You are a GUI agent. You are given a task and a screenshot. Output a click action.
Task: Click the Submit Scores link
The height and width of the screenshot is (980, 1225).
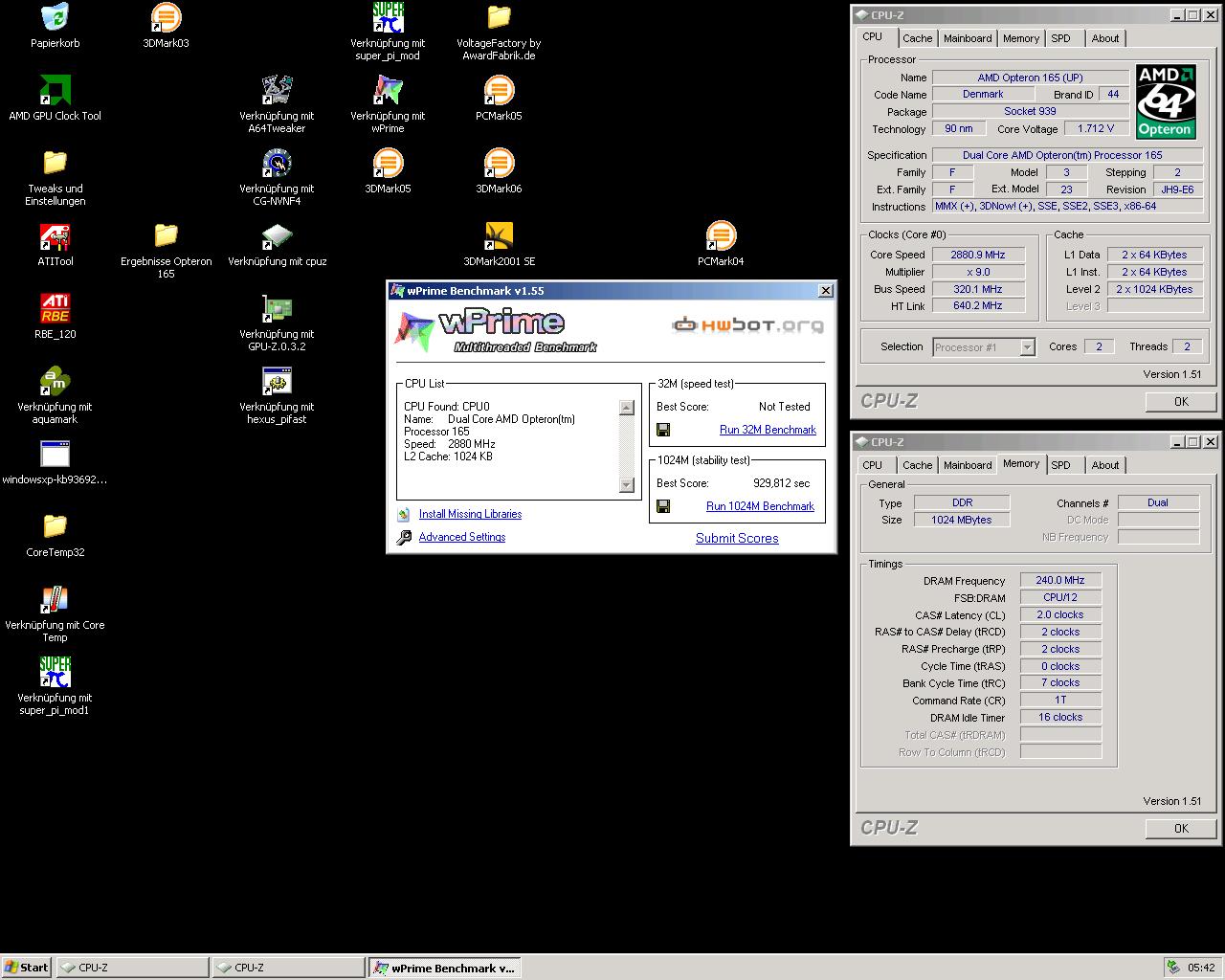pyautogui.click(x=737, y=538)
